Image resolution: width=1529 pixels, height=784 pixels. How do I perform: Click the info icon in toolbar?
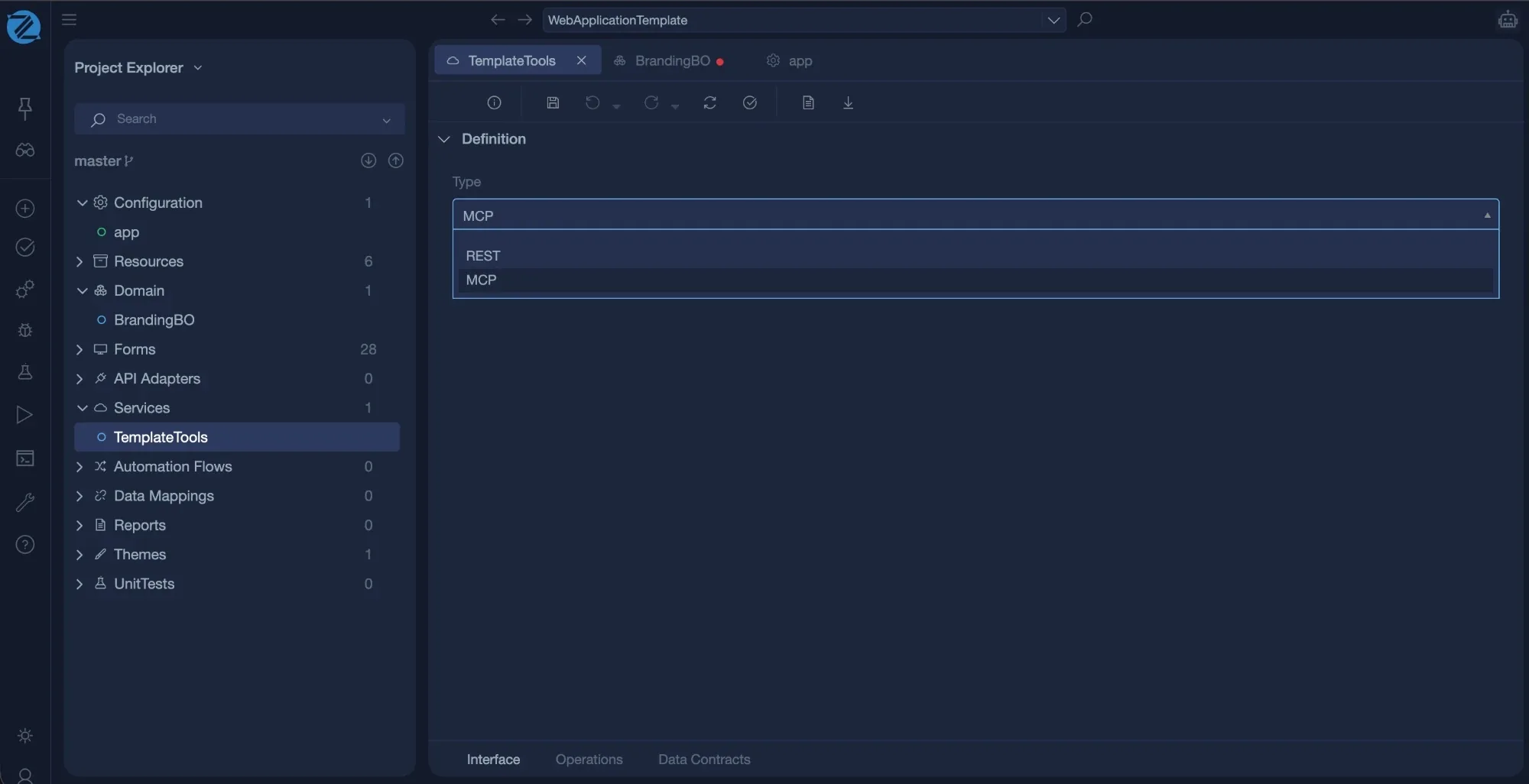point(495,102)
